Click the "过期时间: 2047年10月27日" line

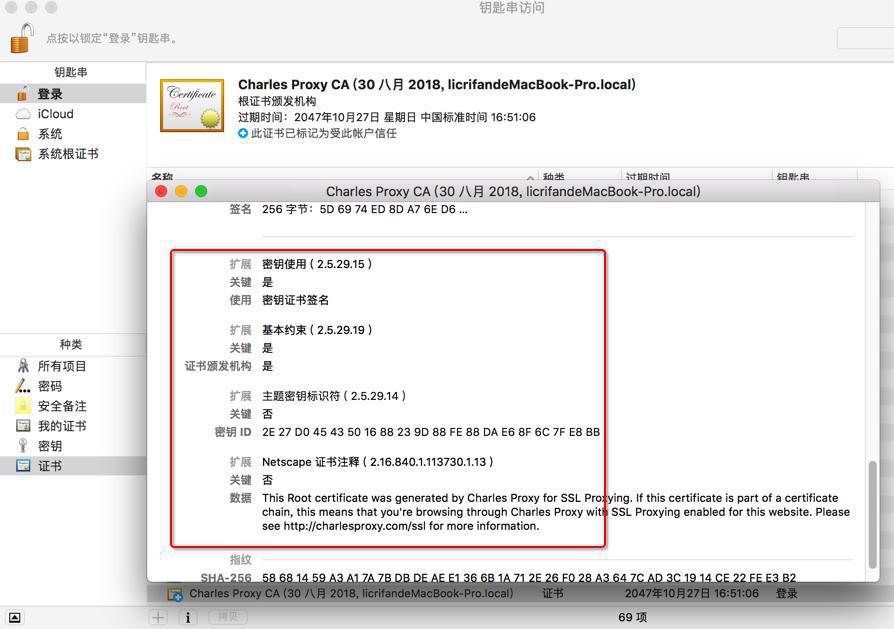pos(387,117)
